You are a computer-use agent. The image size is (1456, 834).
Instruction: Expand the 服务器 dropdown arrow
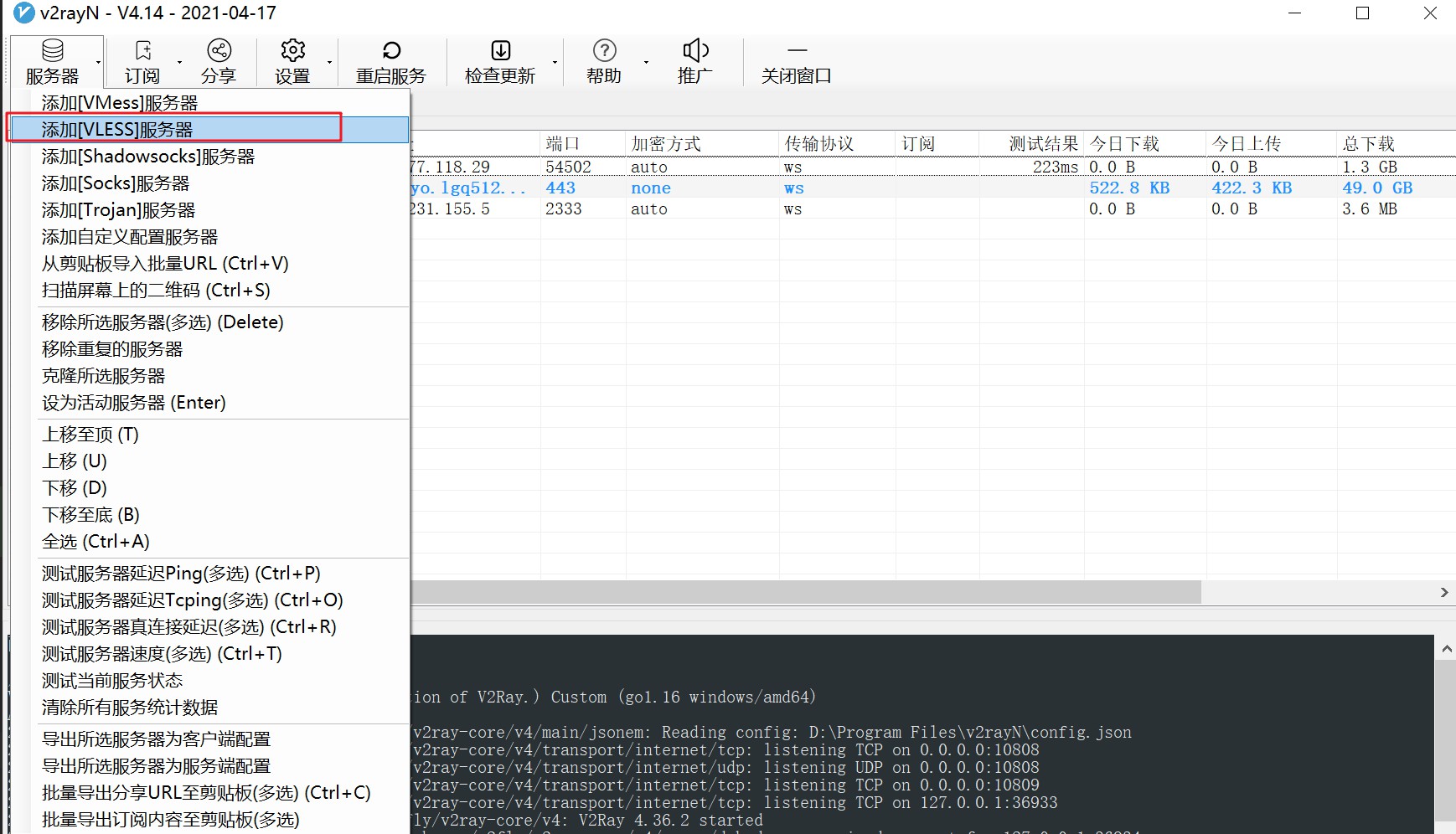coord(98,62)
